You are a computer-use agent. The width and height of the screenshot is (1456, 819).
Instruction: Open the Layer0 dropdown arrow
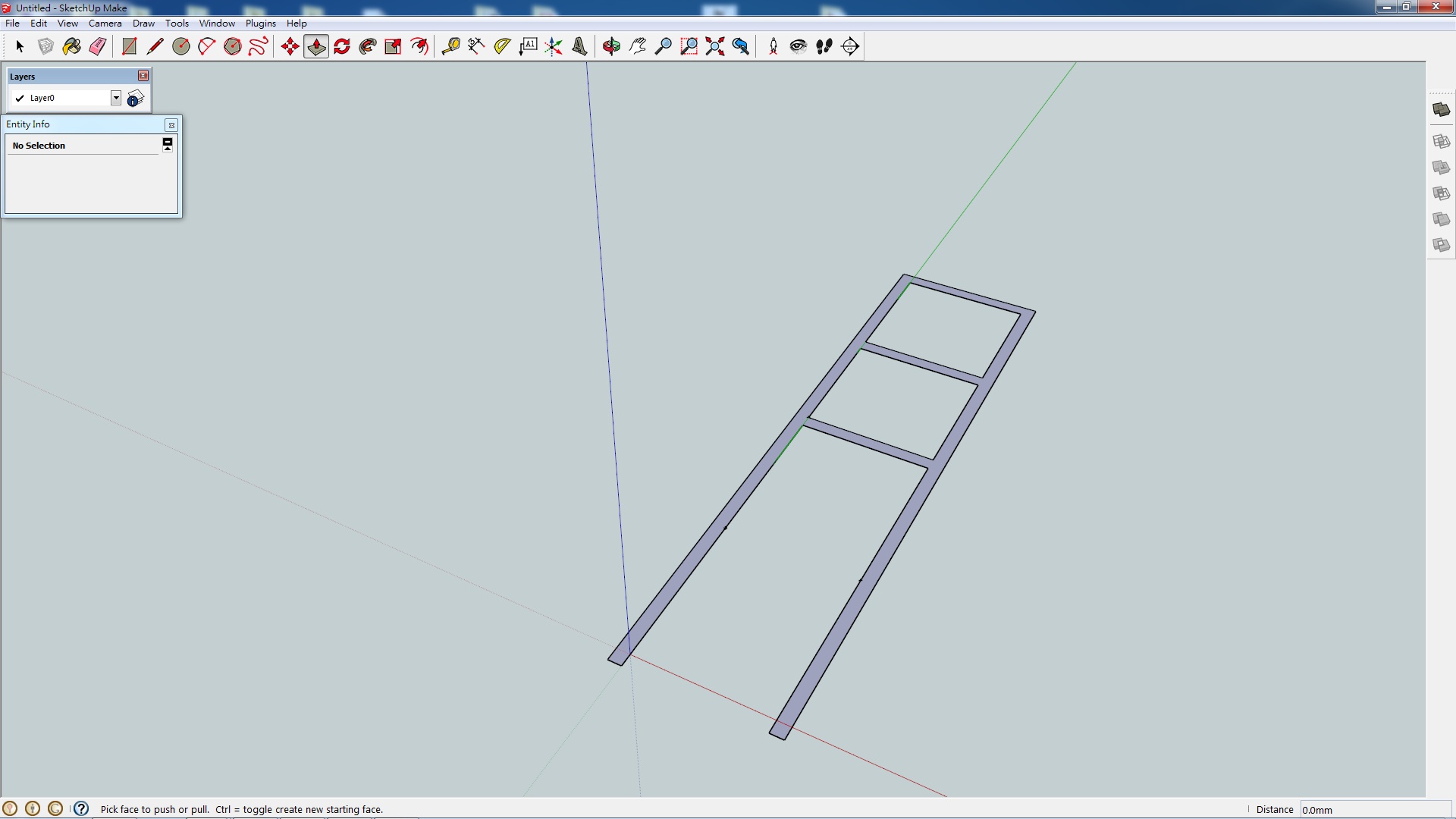coord(116,98)
